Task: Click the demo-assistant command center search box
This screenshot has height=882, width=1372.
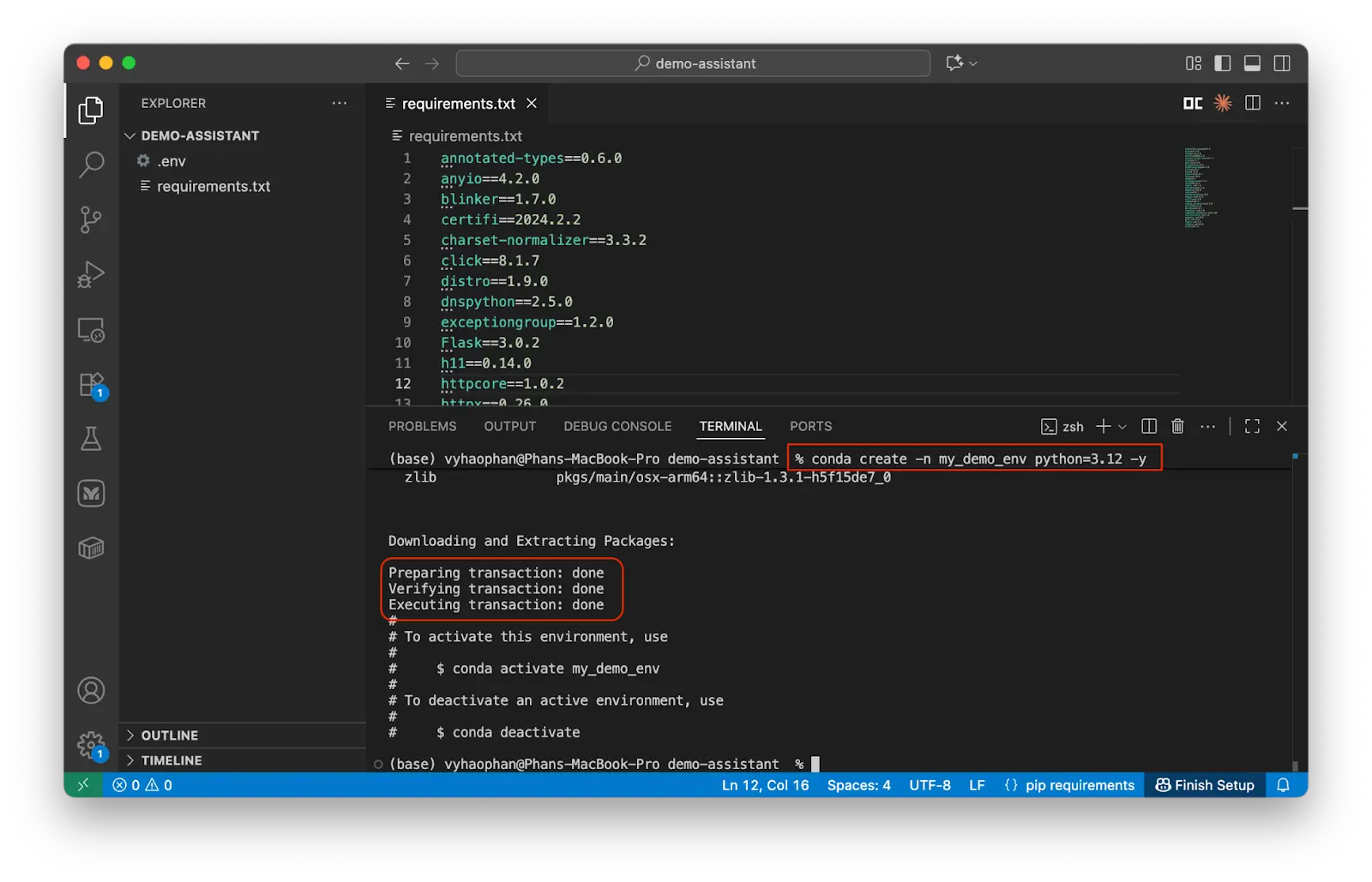Action: click(x=693, y=63)
